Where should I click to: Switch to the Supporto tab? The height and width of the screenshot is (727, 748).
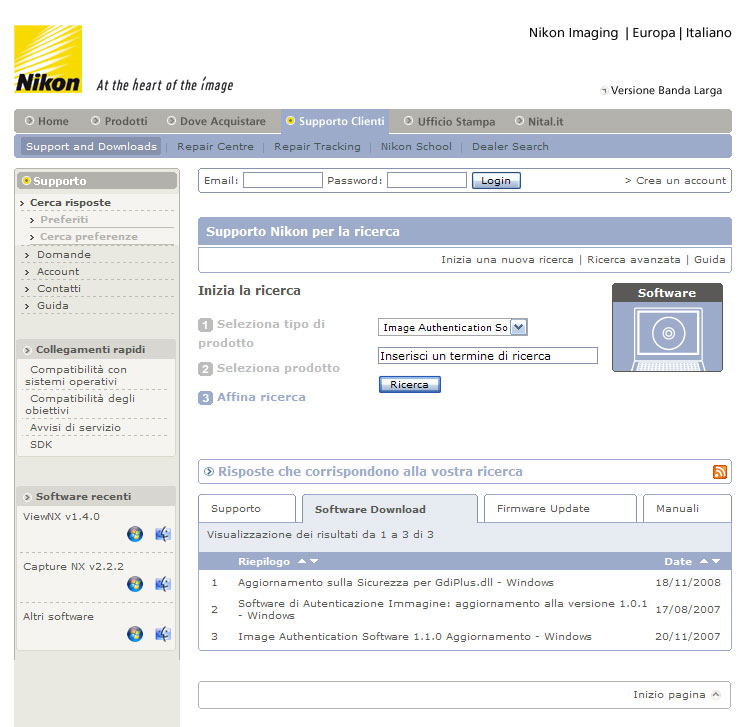coord(247,509)
